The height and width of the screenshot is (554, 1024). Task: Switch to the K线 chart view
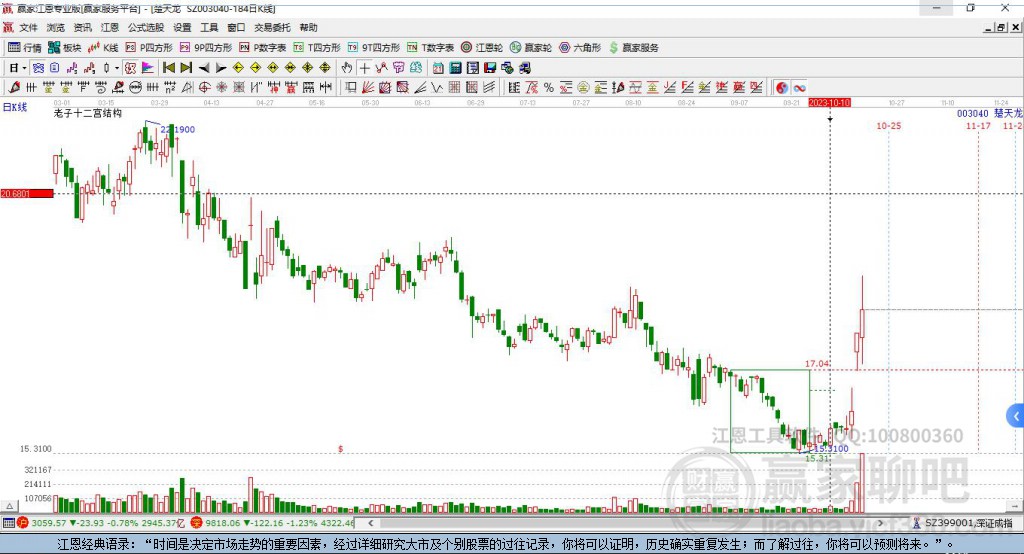(x=103, y=48)
